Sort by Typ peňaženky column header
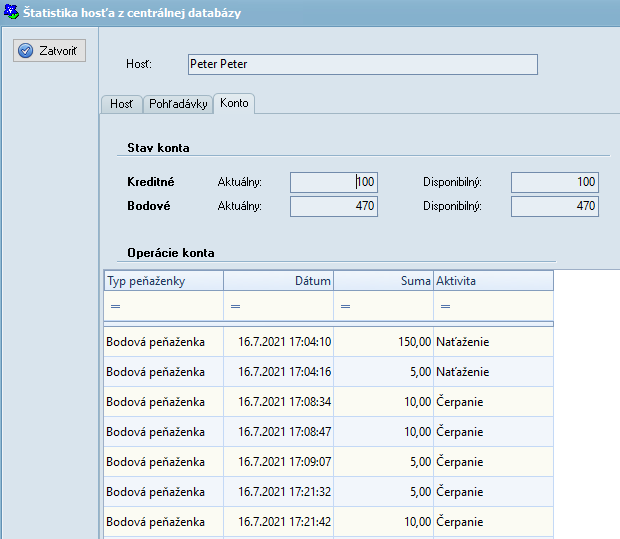Viewport: 620px width, 539px height. [163, 281]
